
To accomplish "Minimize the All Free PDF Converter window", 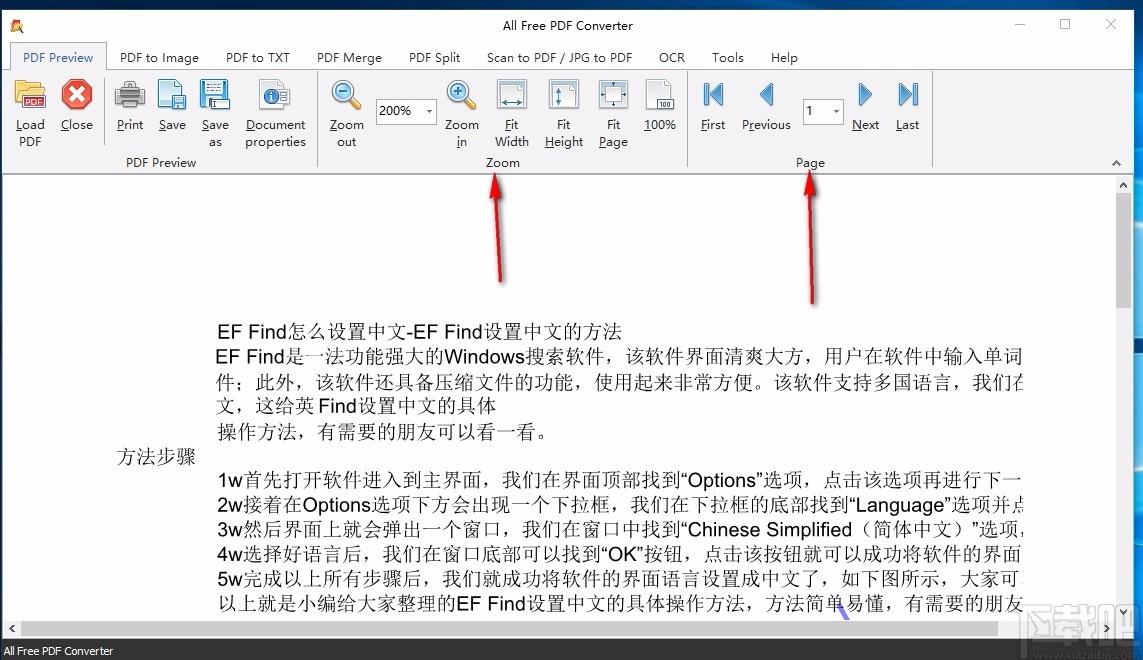I will tap(1020, 24).
